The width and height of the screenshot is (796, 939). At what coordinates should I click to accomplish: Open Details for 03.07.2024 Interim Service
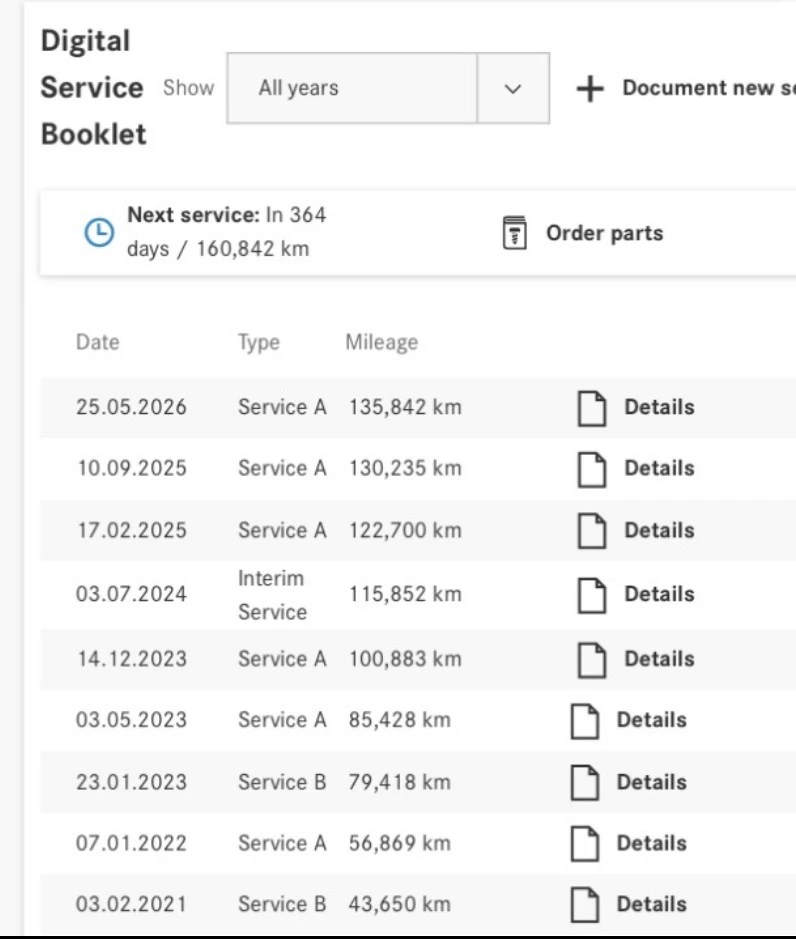pyautogui.click(x=659, y=594)
